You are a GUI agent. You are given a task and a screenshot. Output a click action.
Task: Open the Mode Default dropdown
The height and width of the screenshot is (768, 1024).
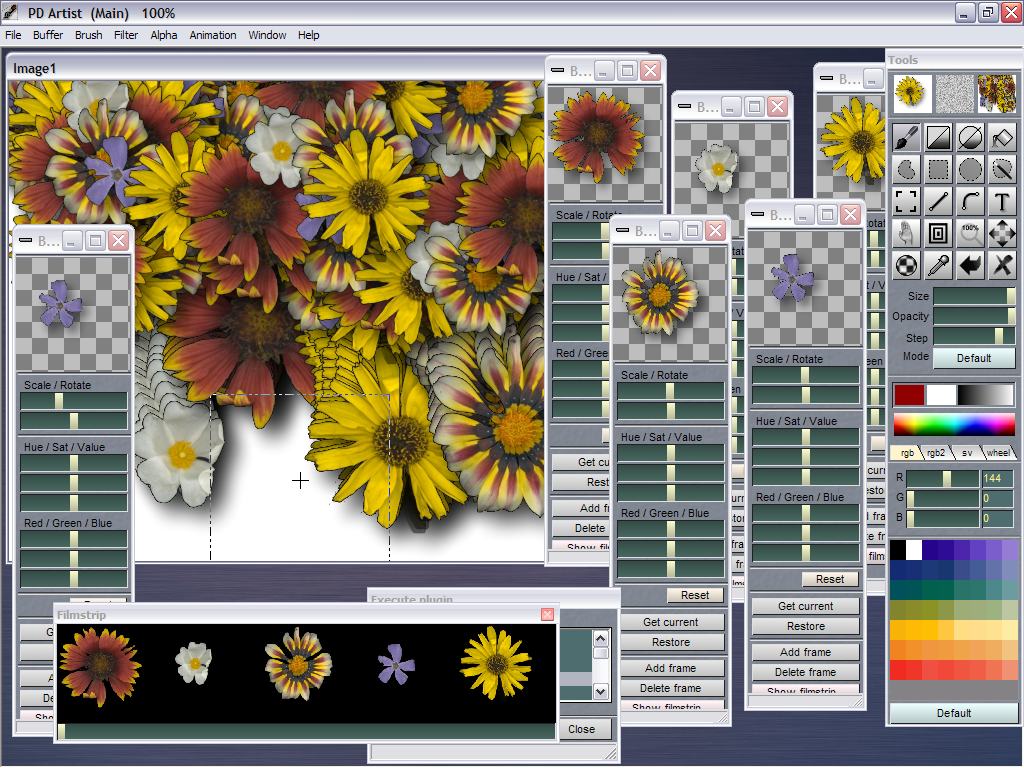(x=973, y=358)
